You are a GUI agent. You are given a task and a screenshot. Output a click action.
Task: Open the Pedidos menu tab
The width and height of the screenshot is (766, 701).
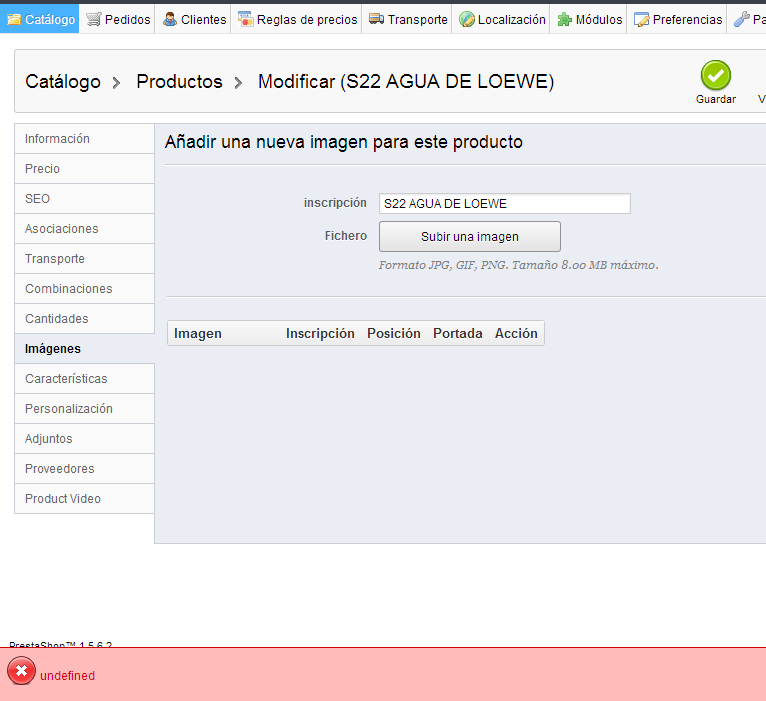(x=117, y=19)
